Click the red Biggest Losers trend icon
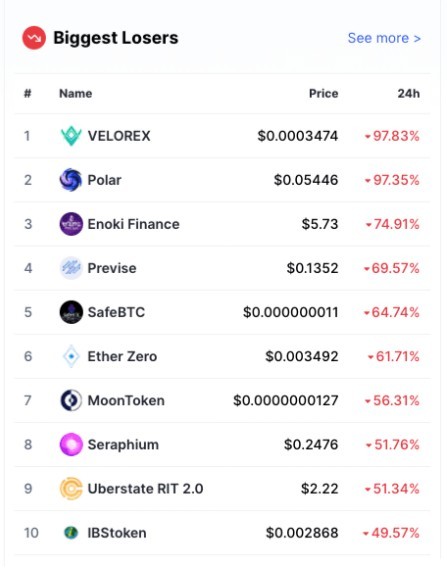This screenshot has width=447, height=581. (34, 37)
